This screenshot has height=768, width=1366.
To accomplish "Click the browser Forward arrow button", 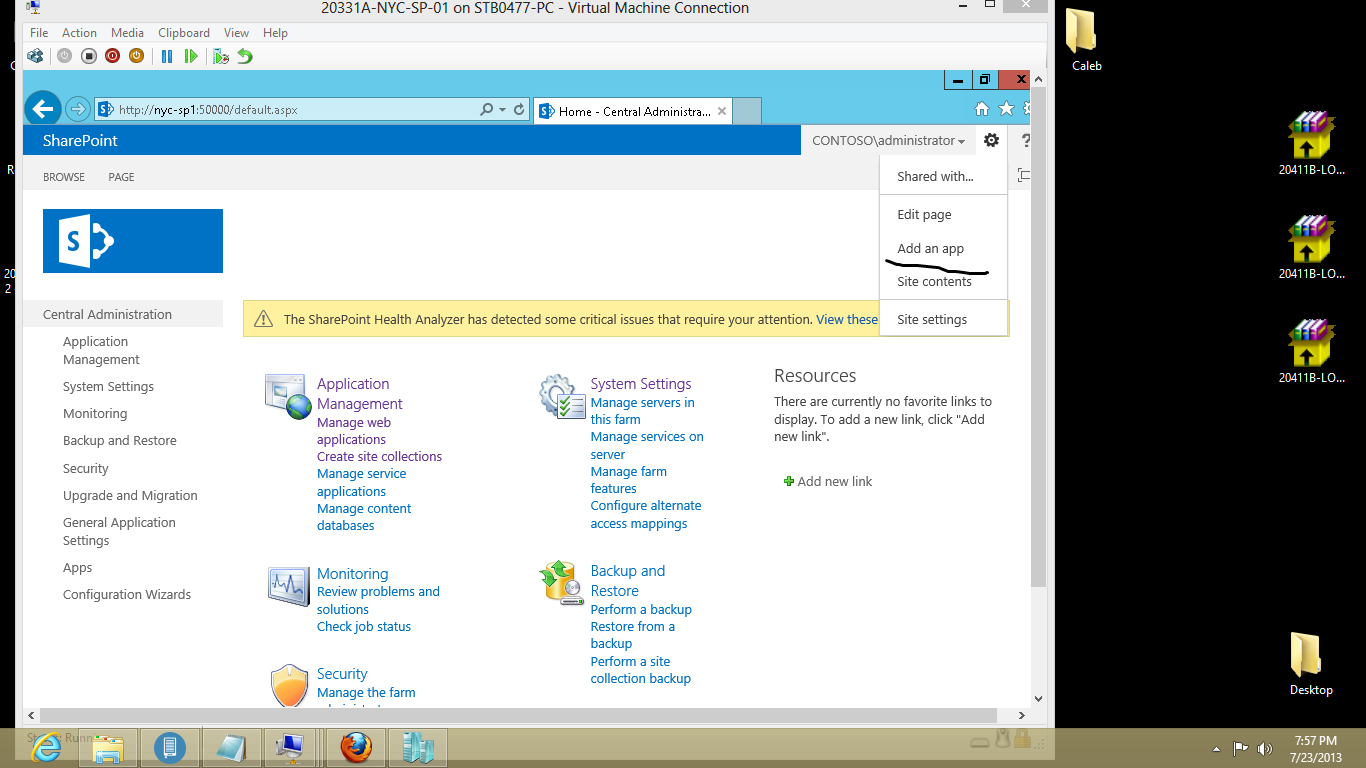I will (78, 109).
